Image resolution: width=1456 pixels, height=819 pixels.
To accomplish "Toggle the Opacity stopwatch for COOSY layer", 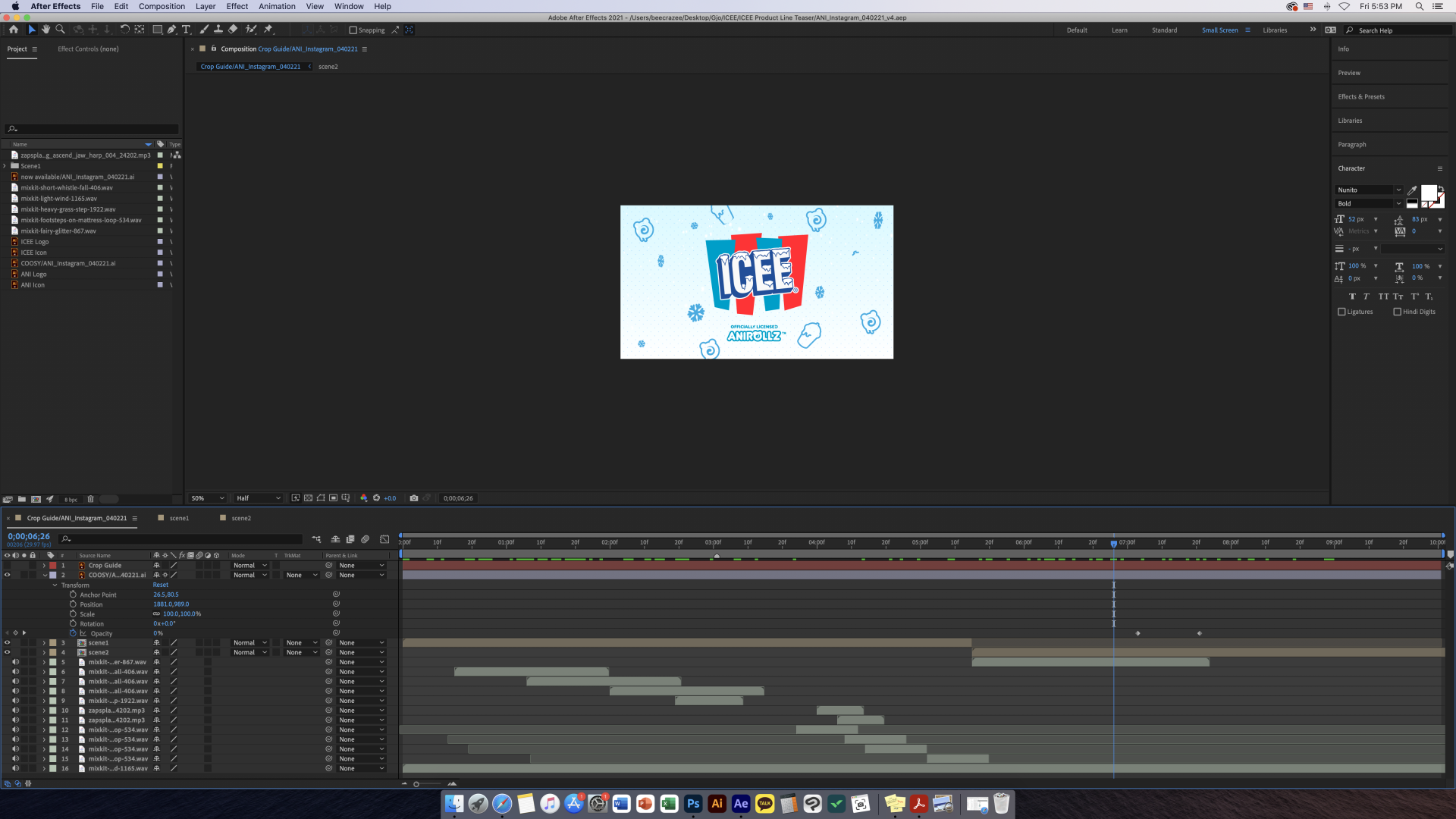I will click(74, 633).
